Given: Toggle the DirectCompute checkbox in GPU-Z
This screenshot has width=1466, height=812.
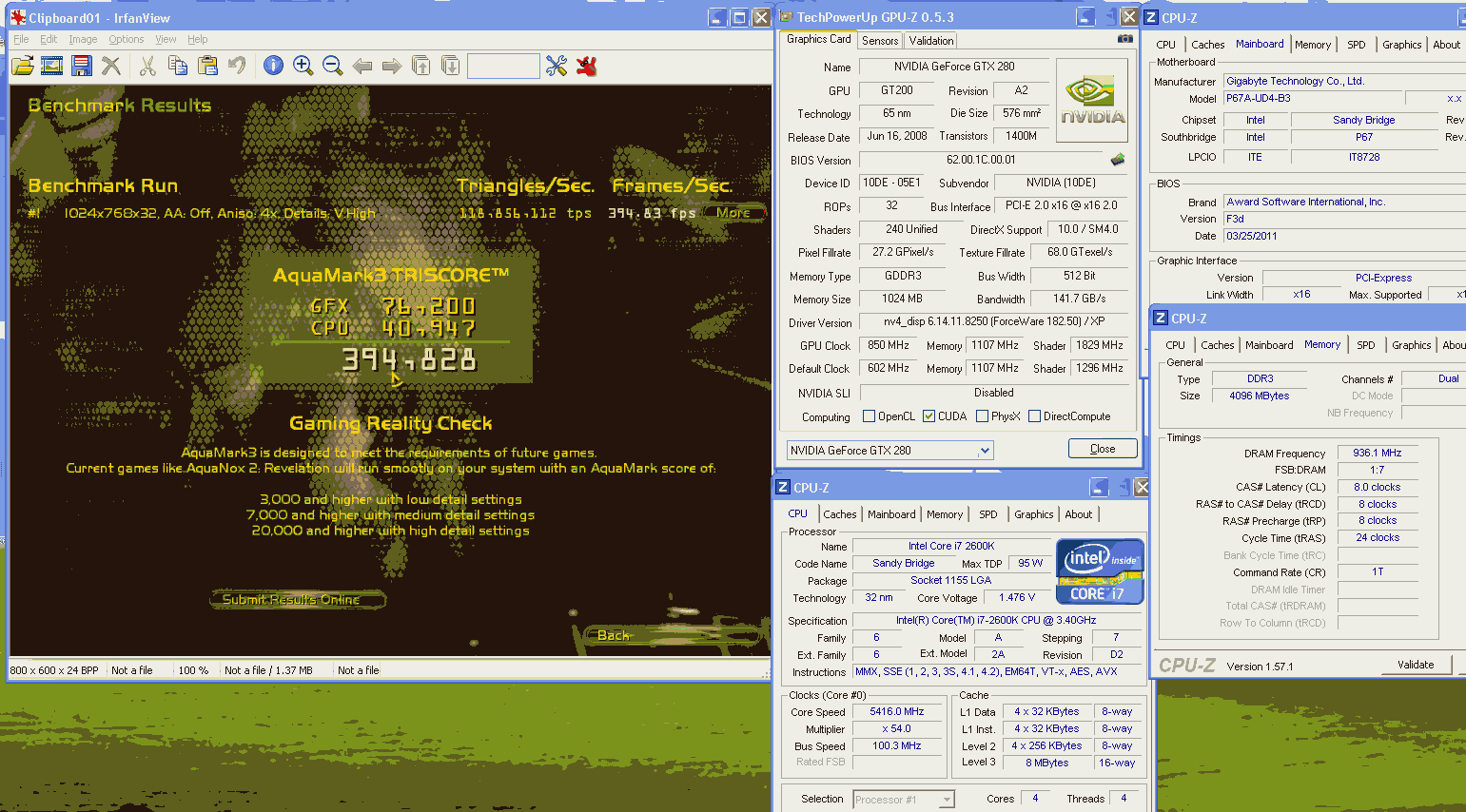Looking at the screenshot, I should coord(1034,416).
